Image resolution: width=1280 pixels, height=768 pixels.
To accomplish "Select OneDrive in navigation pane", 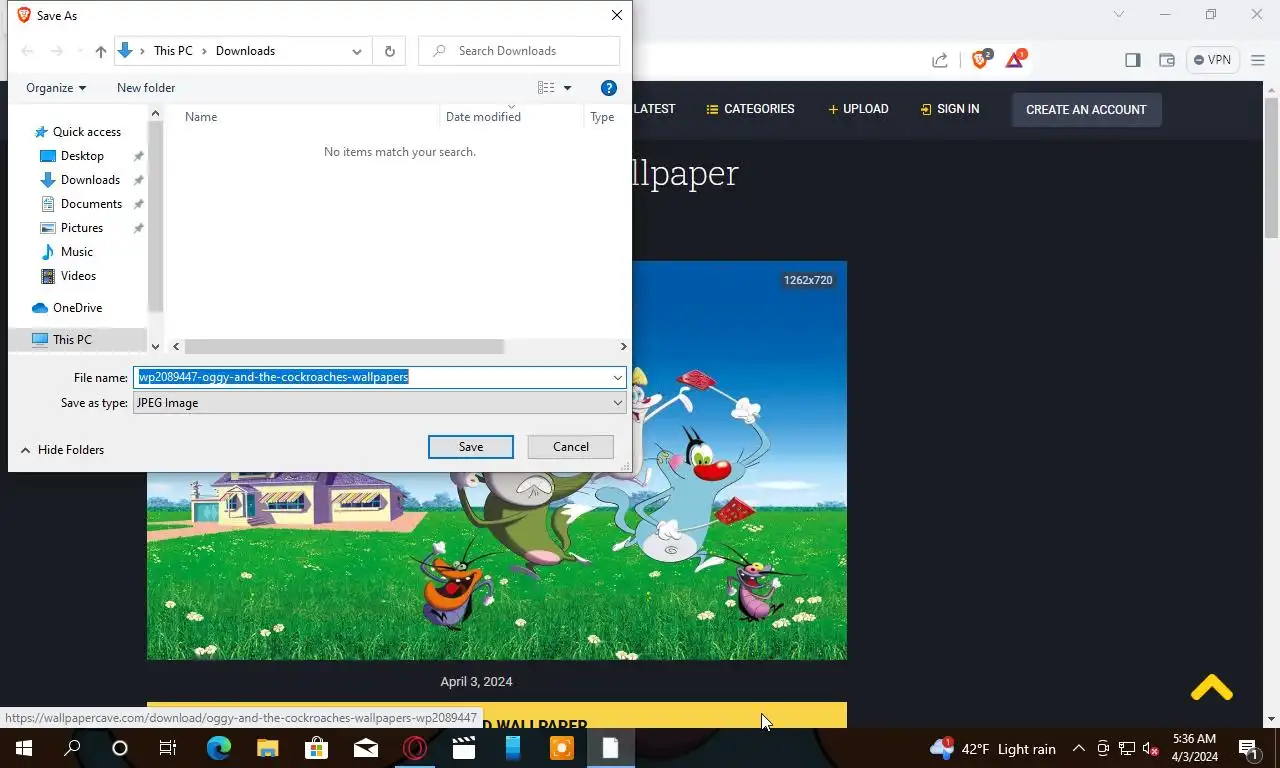I will pos(77,308).
